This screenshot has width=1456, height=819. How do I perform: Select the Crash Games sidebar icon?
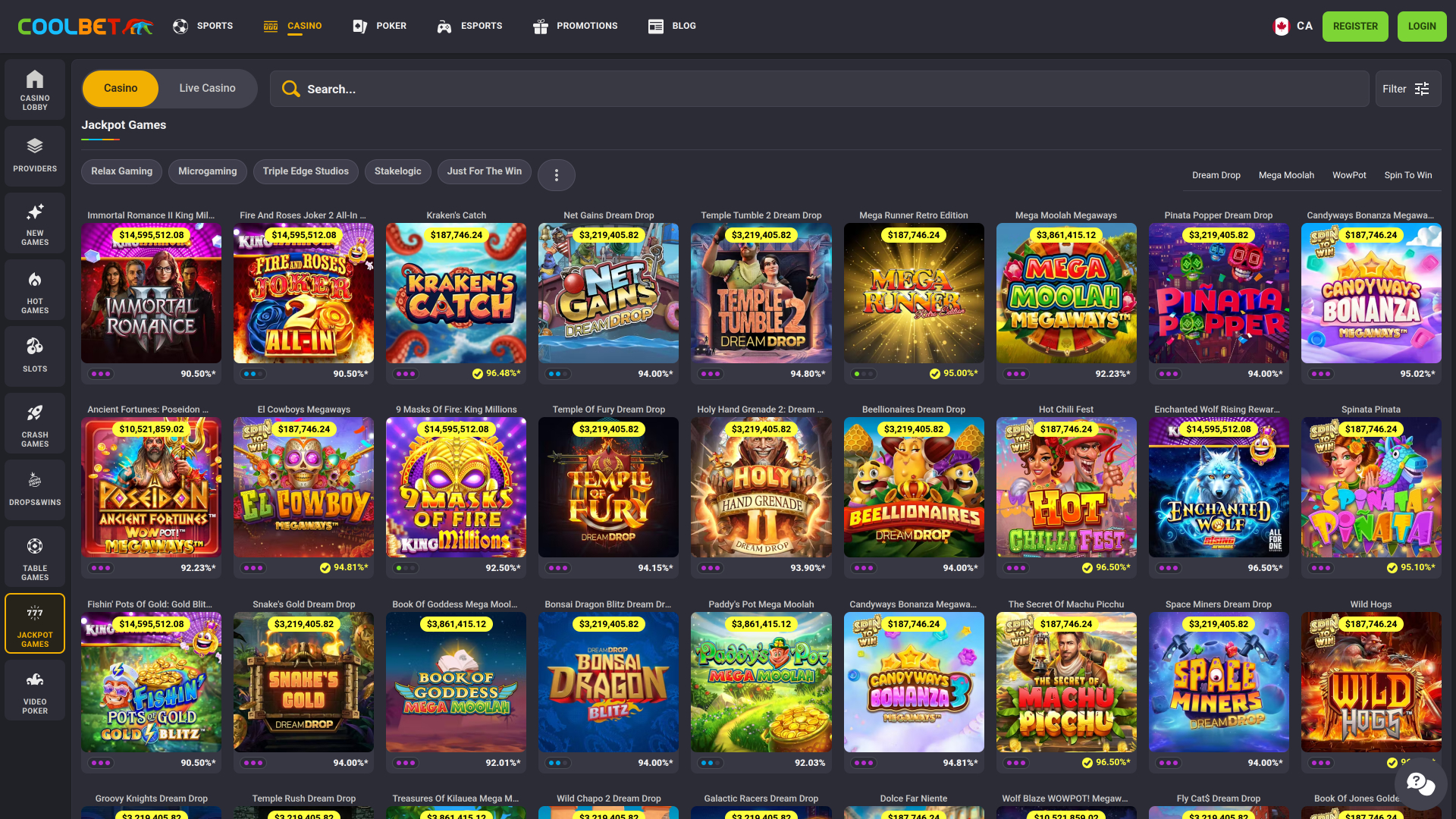click(34, 423)
